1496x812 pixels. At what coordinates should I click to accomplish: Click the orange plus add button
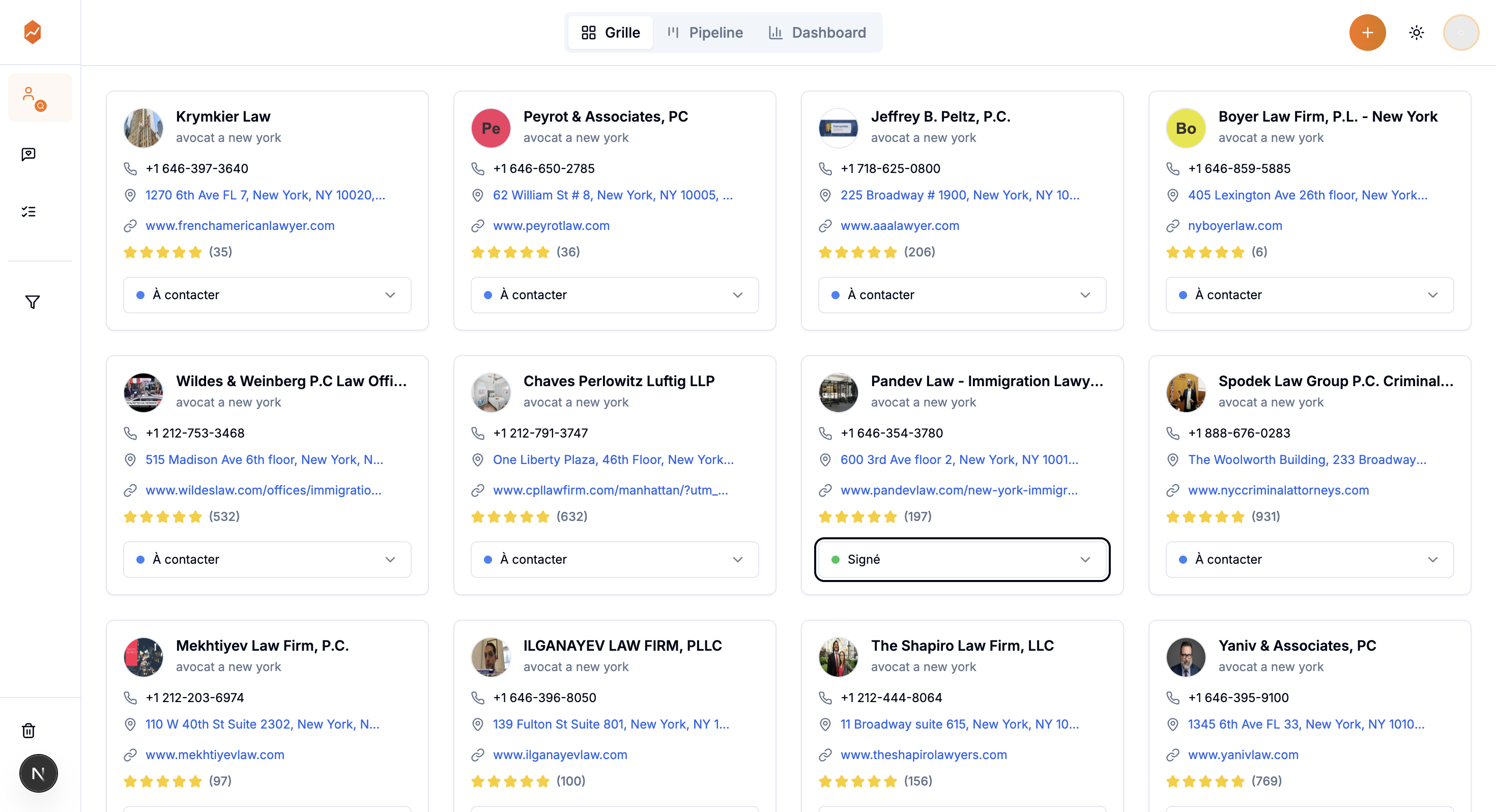click(x=1367, y=33)
